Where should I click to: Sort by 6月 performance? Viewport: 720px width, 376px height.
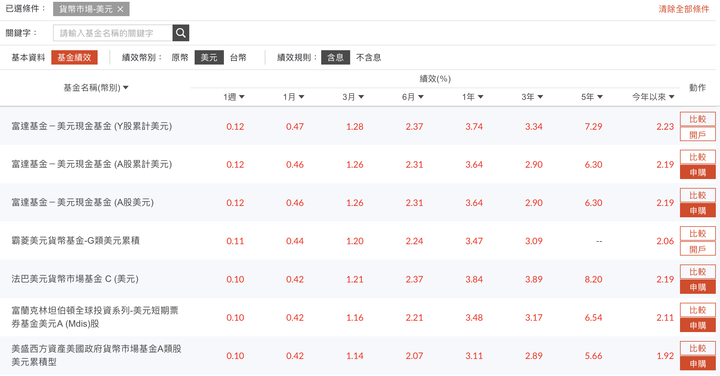tap(413, 97)
